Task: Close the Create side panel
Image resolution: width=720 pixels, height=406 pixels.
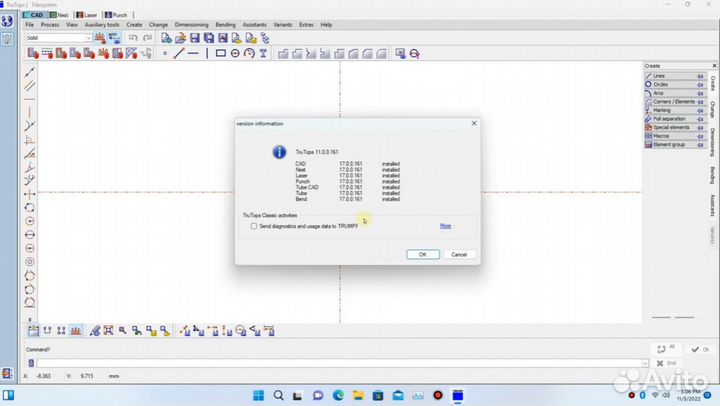Action: [x=714, y=66]
